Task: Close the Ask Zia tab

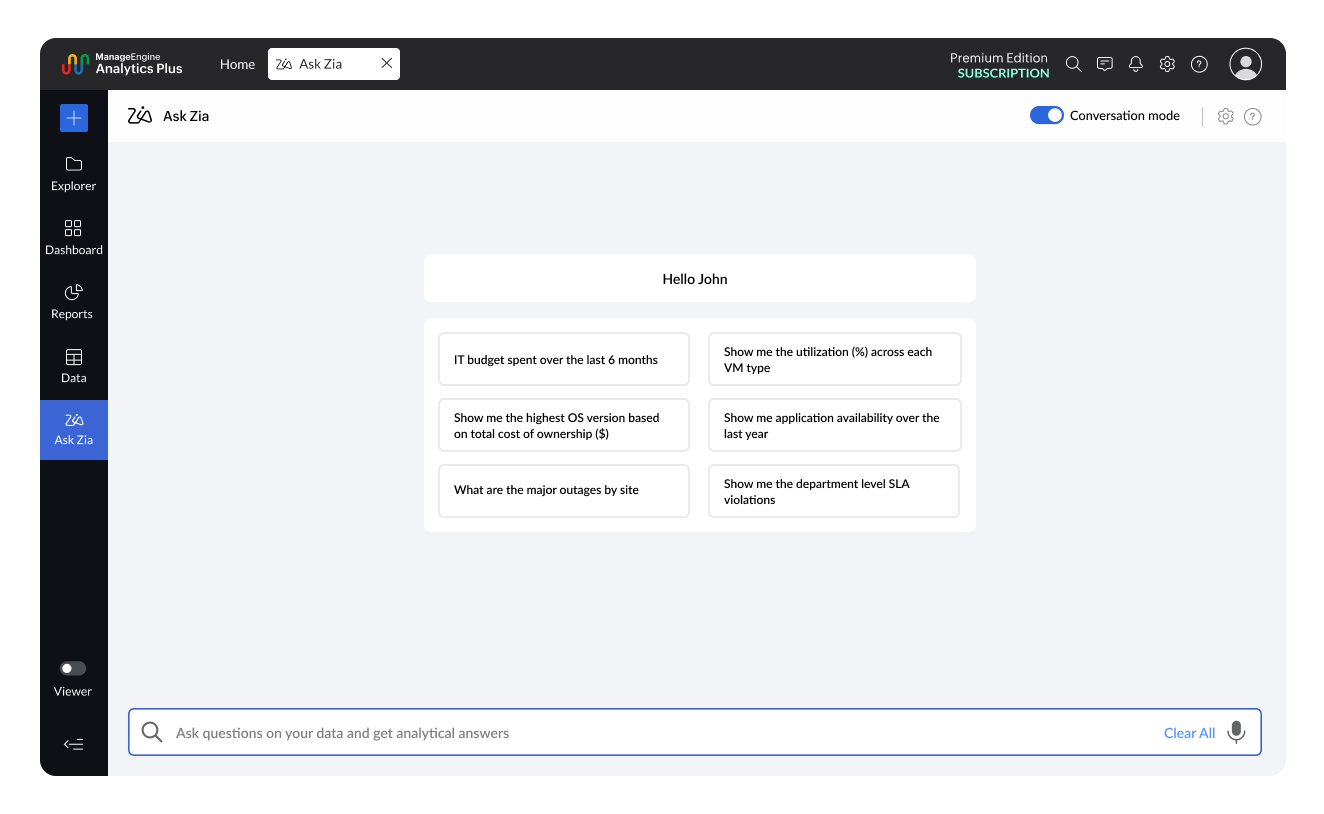Action: [386, 64]
